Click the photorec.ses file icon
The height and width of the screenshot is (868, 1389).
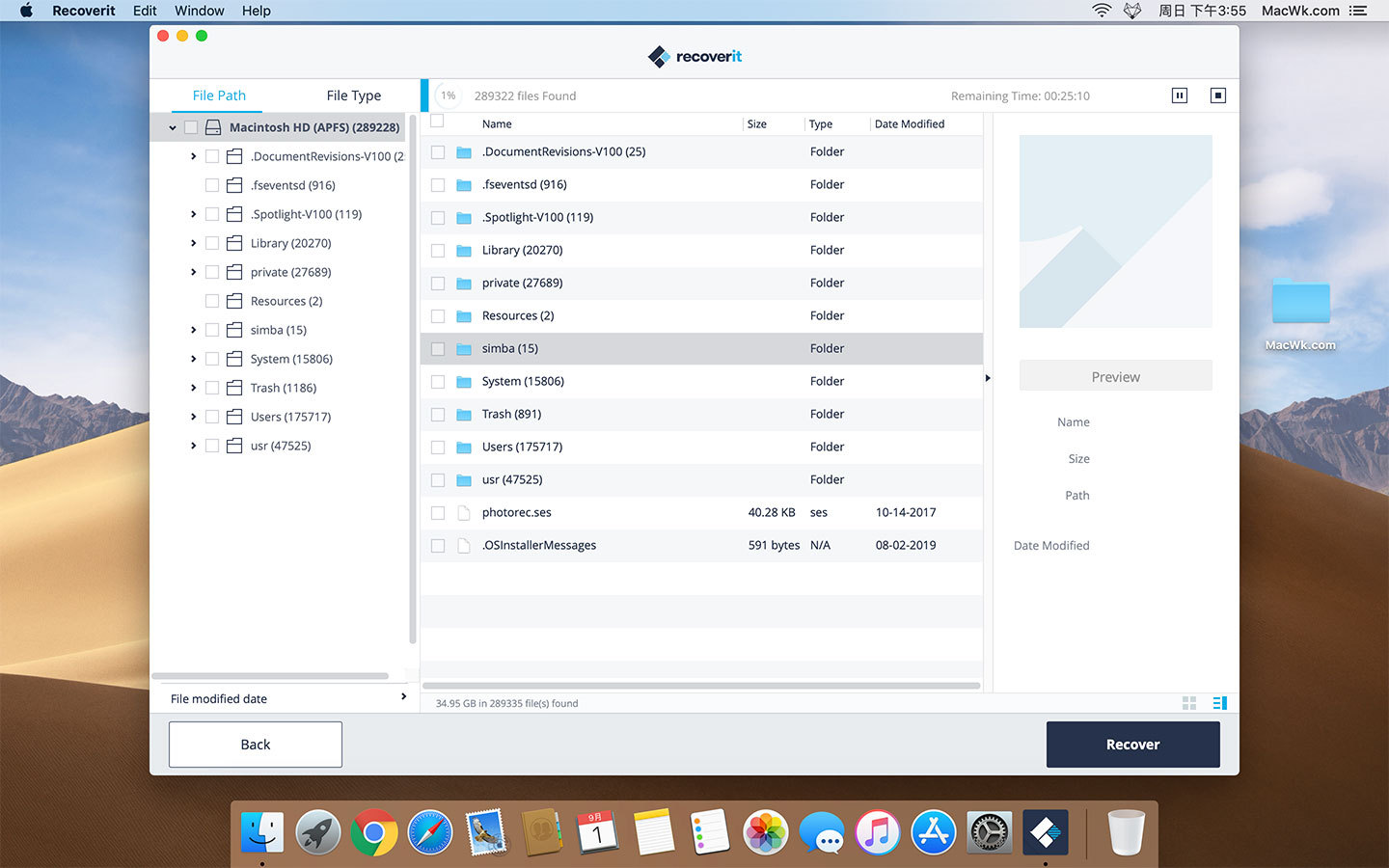pos(464,513)
